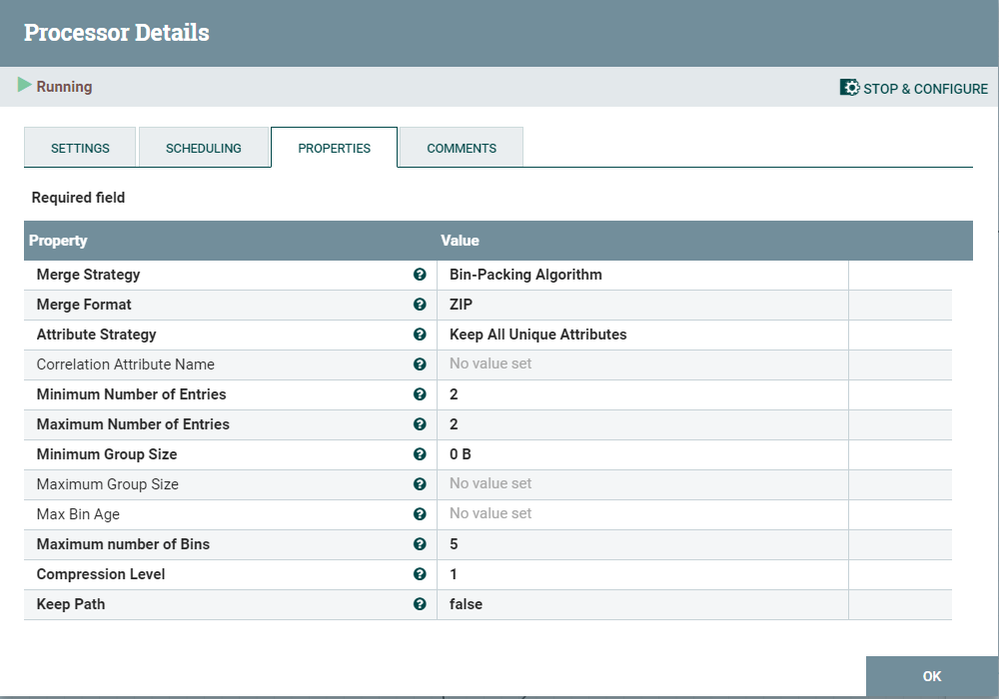Click help icon for Keep Path

[x=419, y=603]
